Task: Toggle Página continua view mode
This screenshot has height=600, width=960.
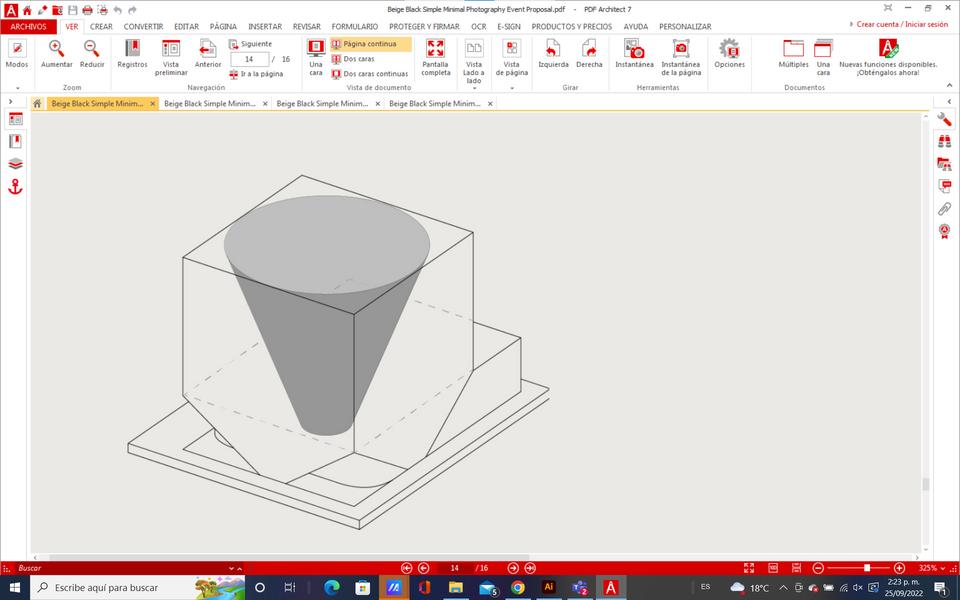Action: 370,44
